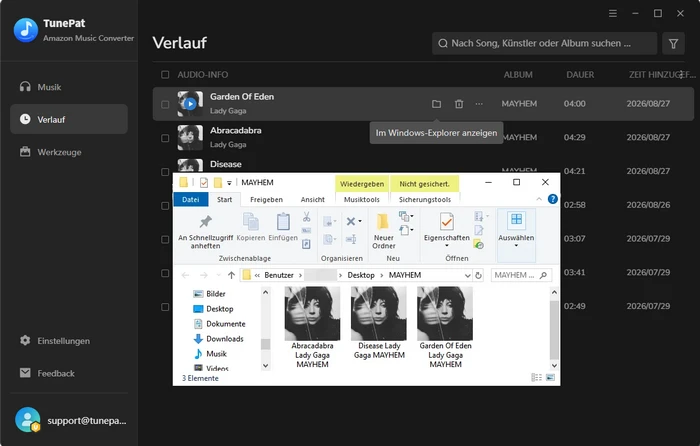
Task: Open the Werkzeuge toolbox section
Action: click(x=69, y=152)
